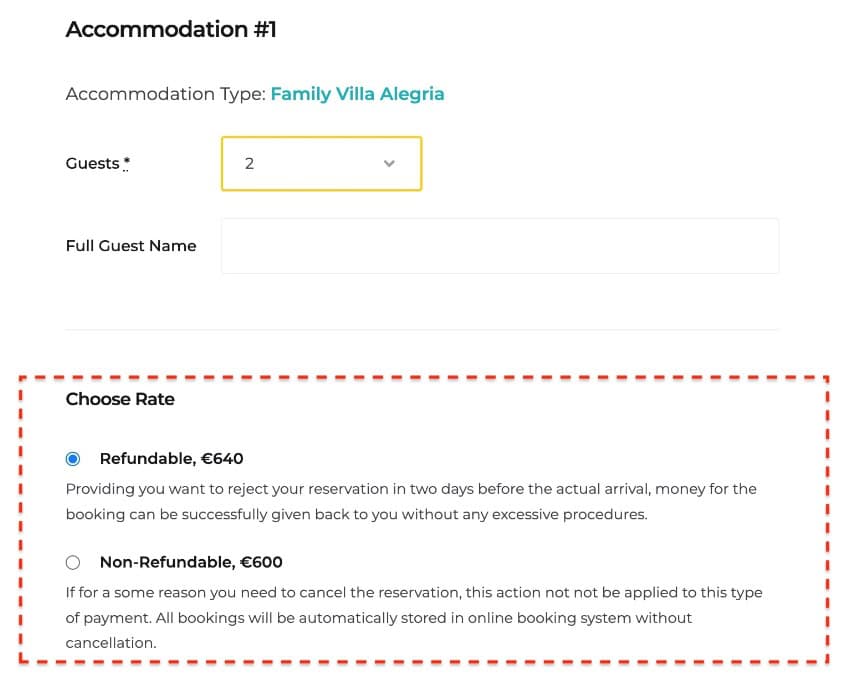The image size is (846, 675).
Task: Open the Family Villa Alegria link
Action: point(357,94)
